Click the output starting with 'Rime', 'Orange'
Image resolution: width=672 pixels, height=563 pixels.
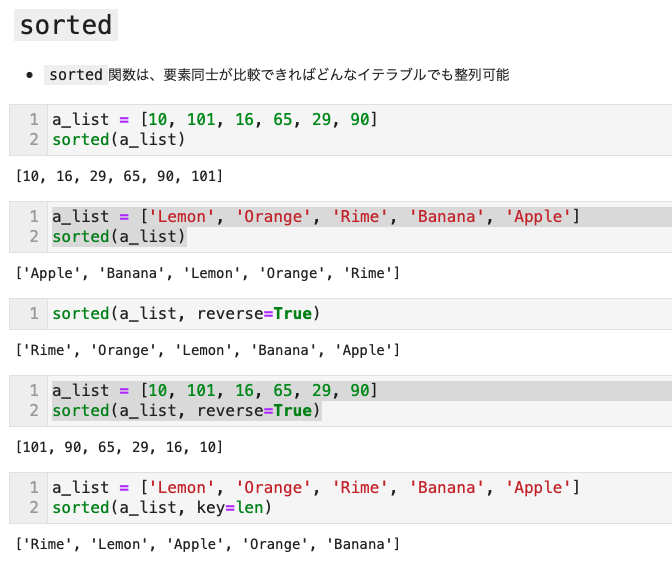coord(208,350)
